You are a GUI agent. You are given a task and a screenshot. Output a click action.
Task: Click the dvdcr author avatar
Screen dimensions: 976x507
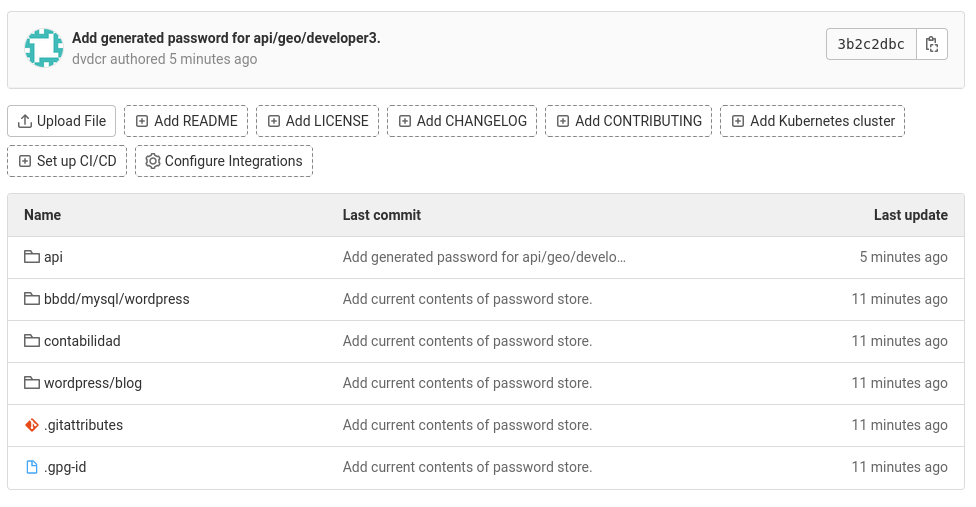pos(44,48)
